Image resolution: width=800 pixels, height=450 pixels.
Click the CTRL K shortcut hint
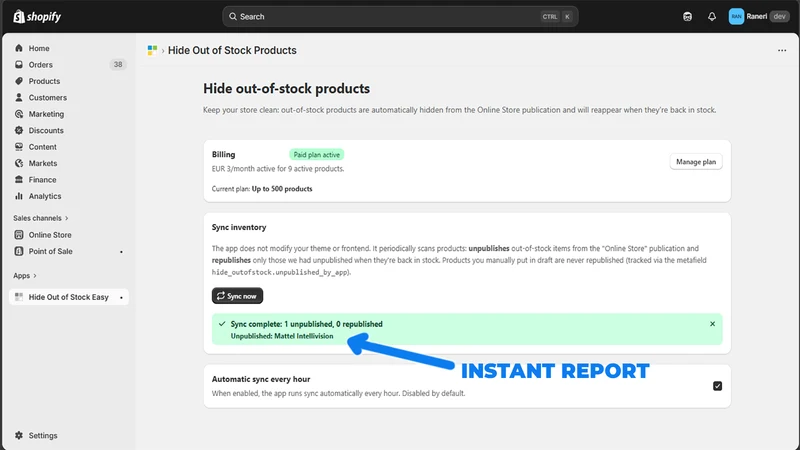point(557,16)
